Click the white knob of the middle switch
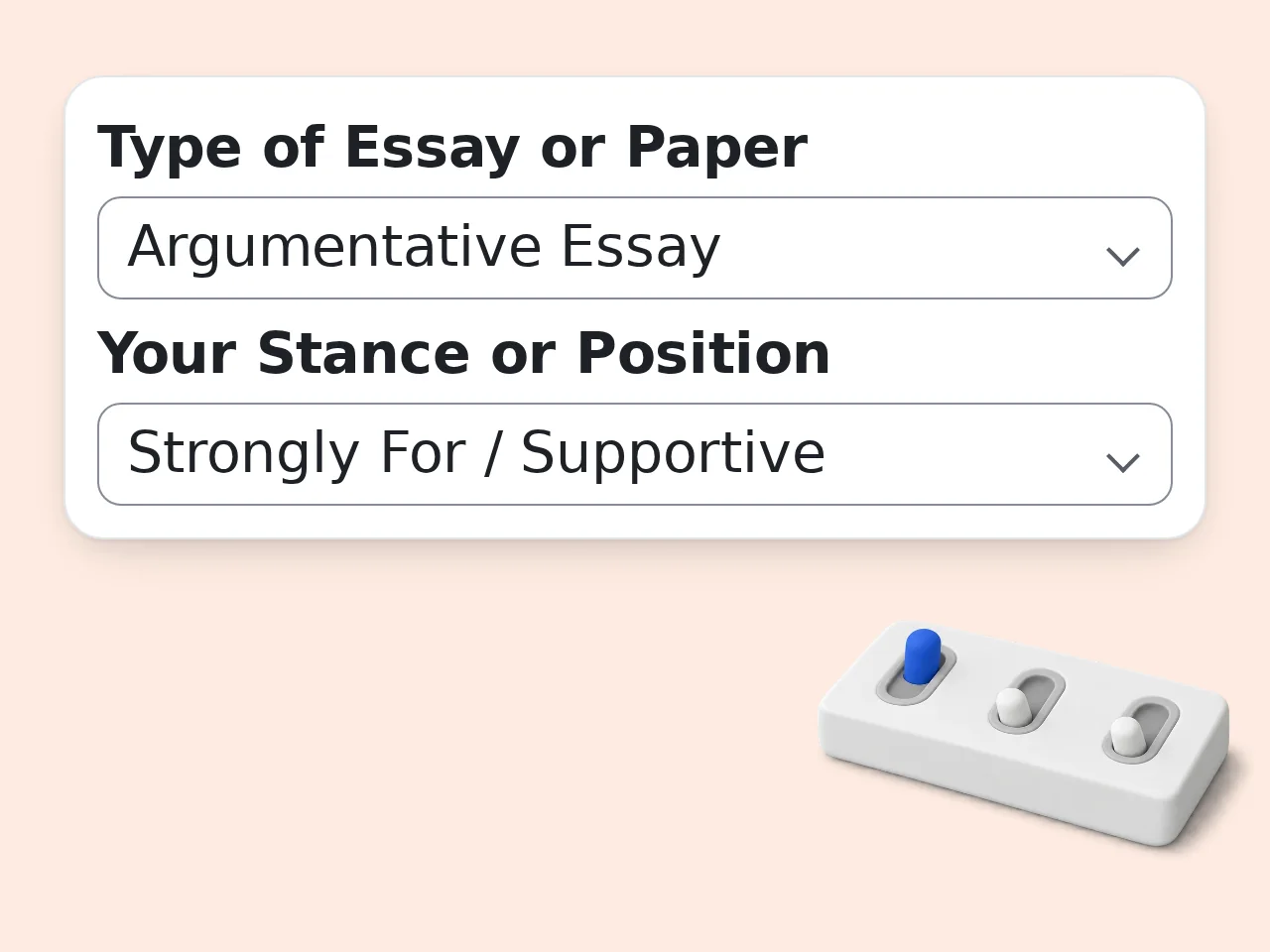 coord(1012,707)
